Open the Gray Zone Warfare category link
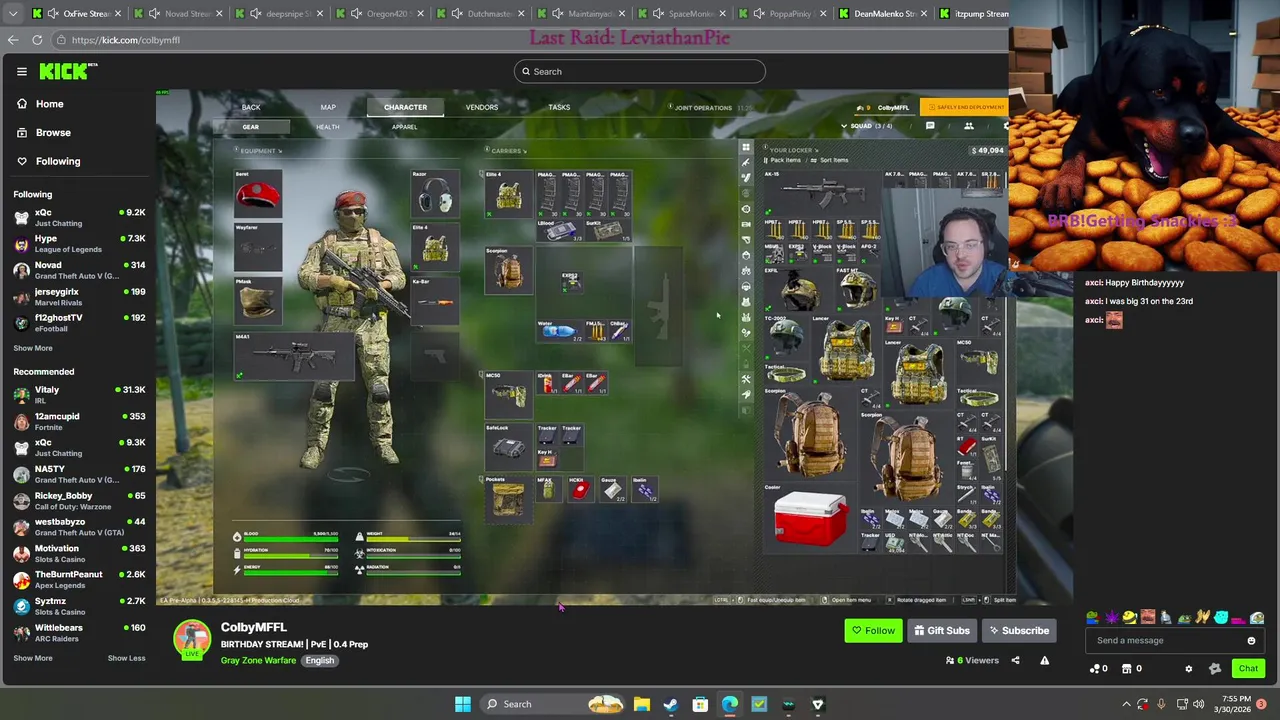This screenshot has width=1280, height=720. [258, 660]
